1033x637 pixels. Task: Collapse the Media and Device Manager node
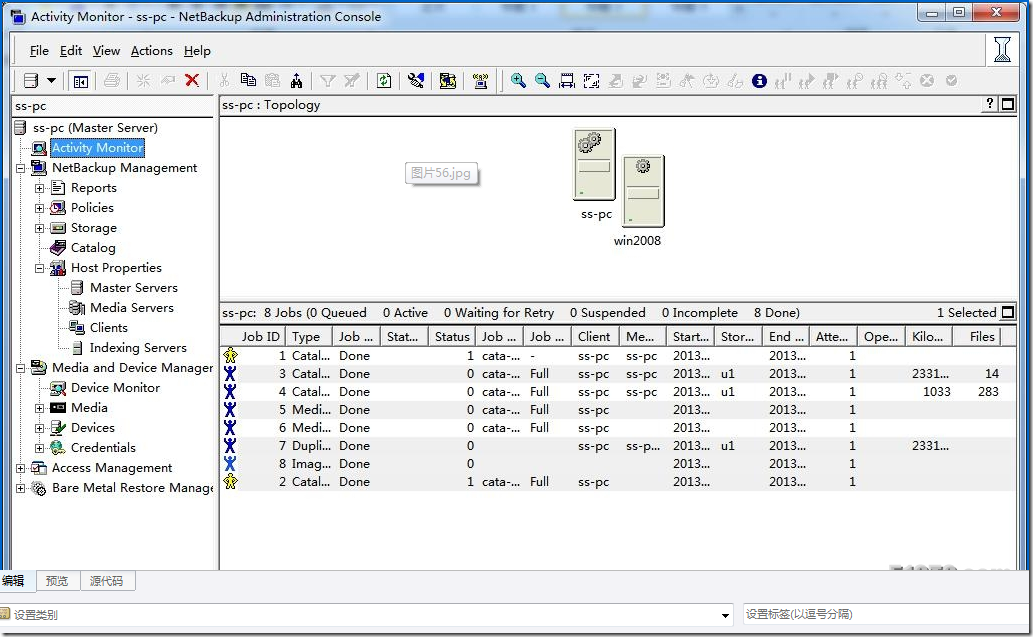(x=20, y=368)
